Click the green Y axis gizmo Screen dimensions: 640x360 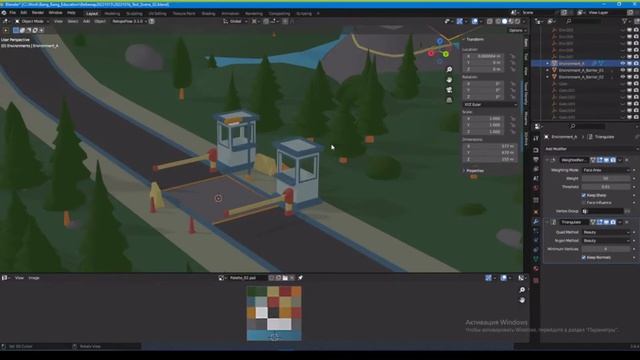coord(446,54)
